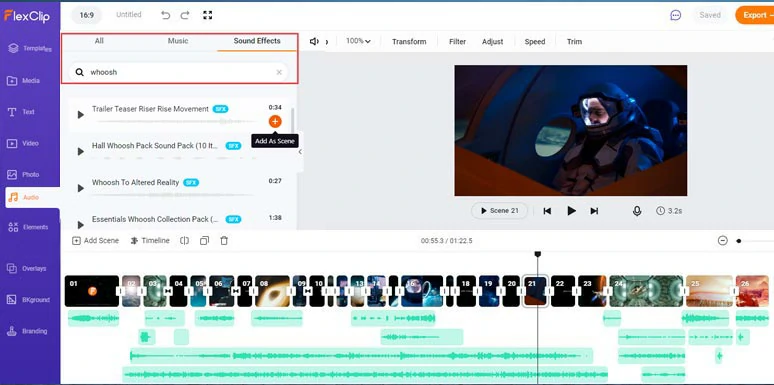Open the 16:9 aspect ratio selector
Image resolution: width=774 pixels, height=385 pixels.
(x=87, y=15)
